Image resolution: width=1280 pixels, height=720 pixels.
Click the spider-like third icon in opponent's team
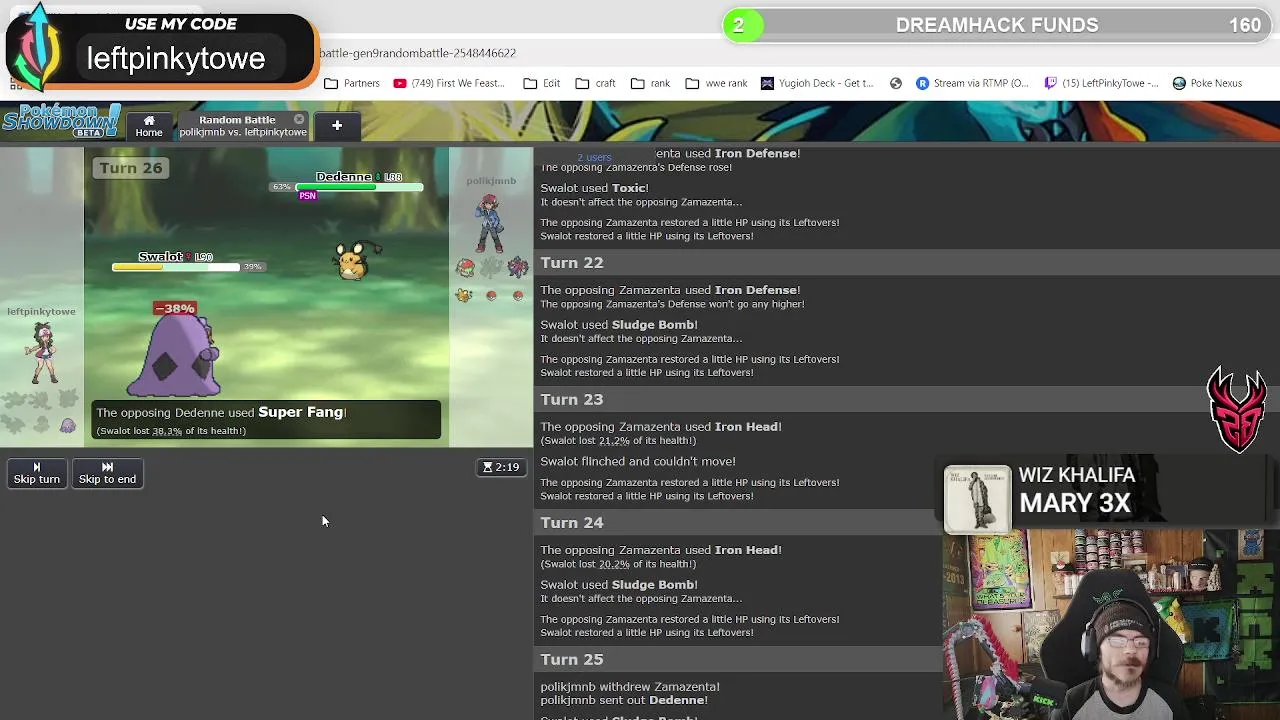517,267
